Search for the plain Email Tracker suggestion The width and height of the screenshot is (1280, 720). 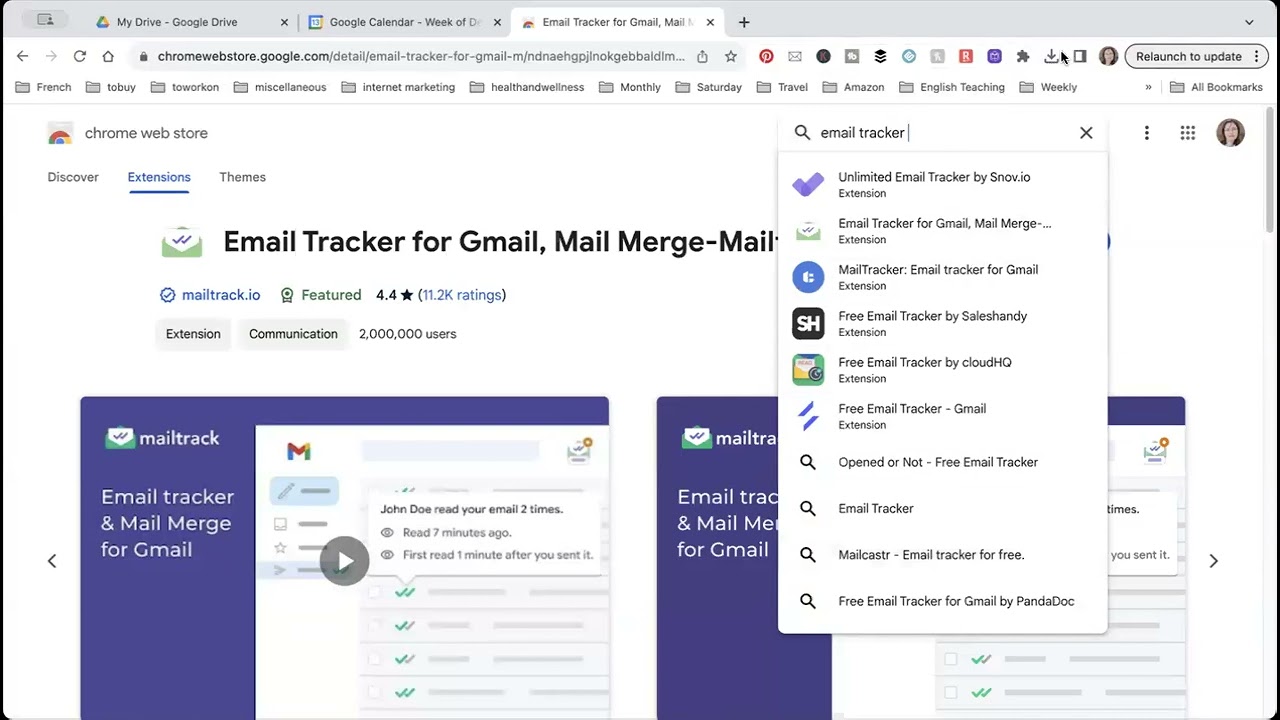point(943,508)
